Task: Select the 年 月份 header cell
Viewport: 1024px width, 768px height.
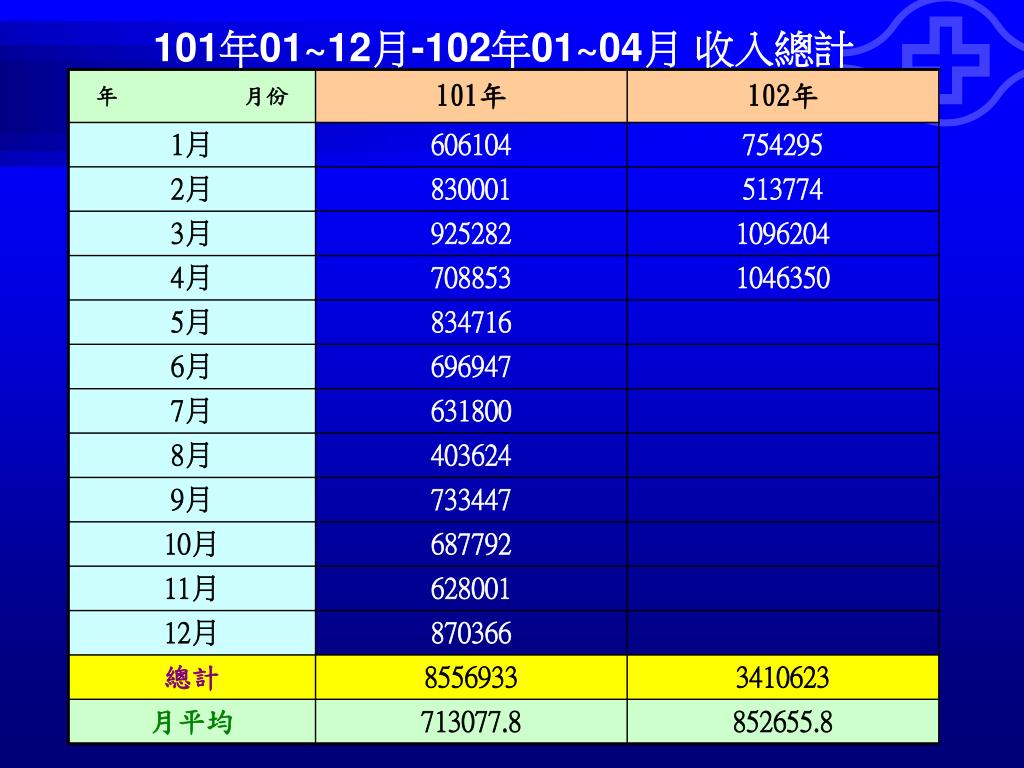Action: point(193,97)
